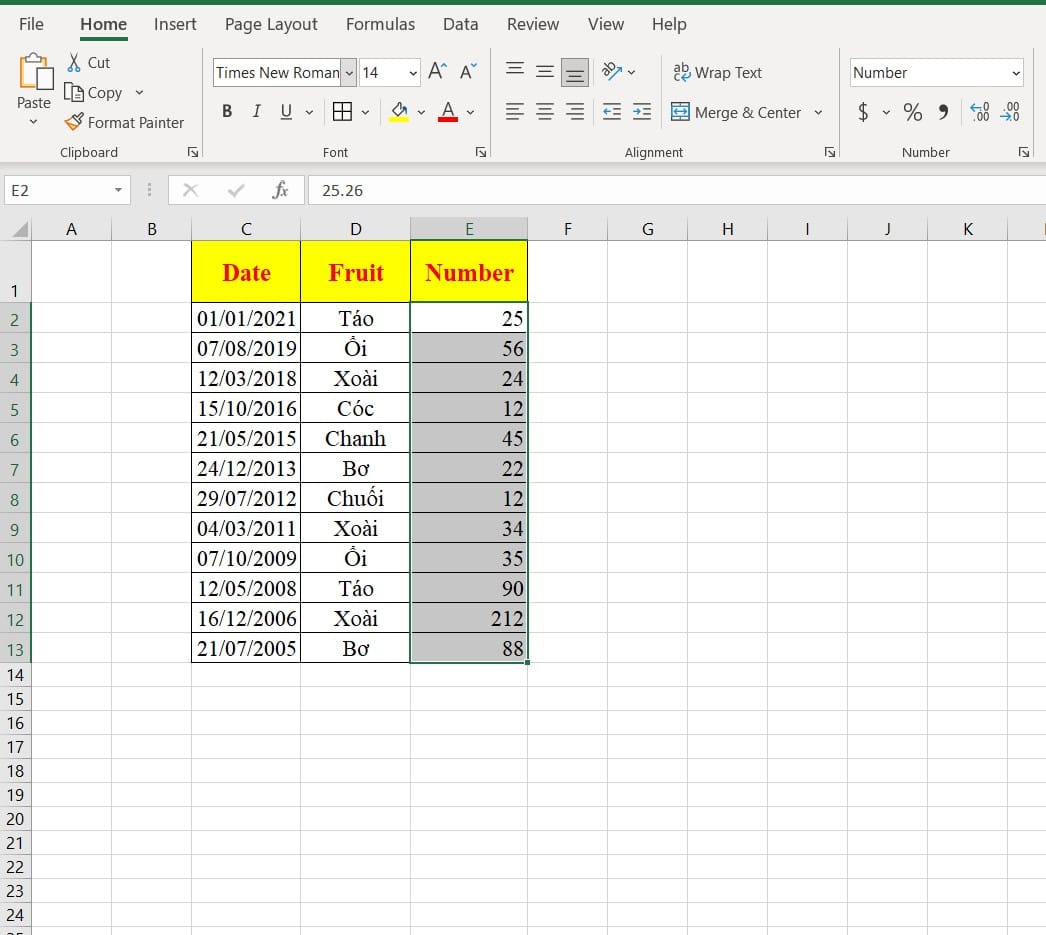Click the Copy icon
The width and height of the screenshot is (1046, 935).
coord(73,92)
